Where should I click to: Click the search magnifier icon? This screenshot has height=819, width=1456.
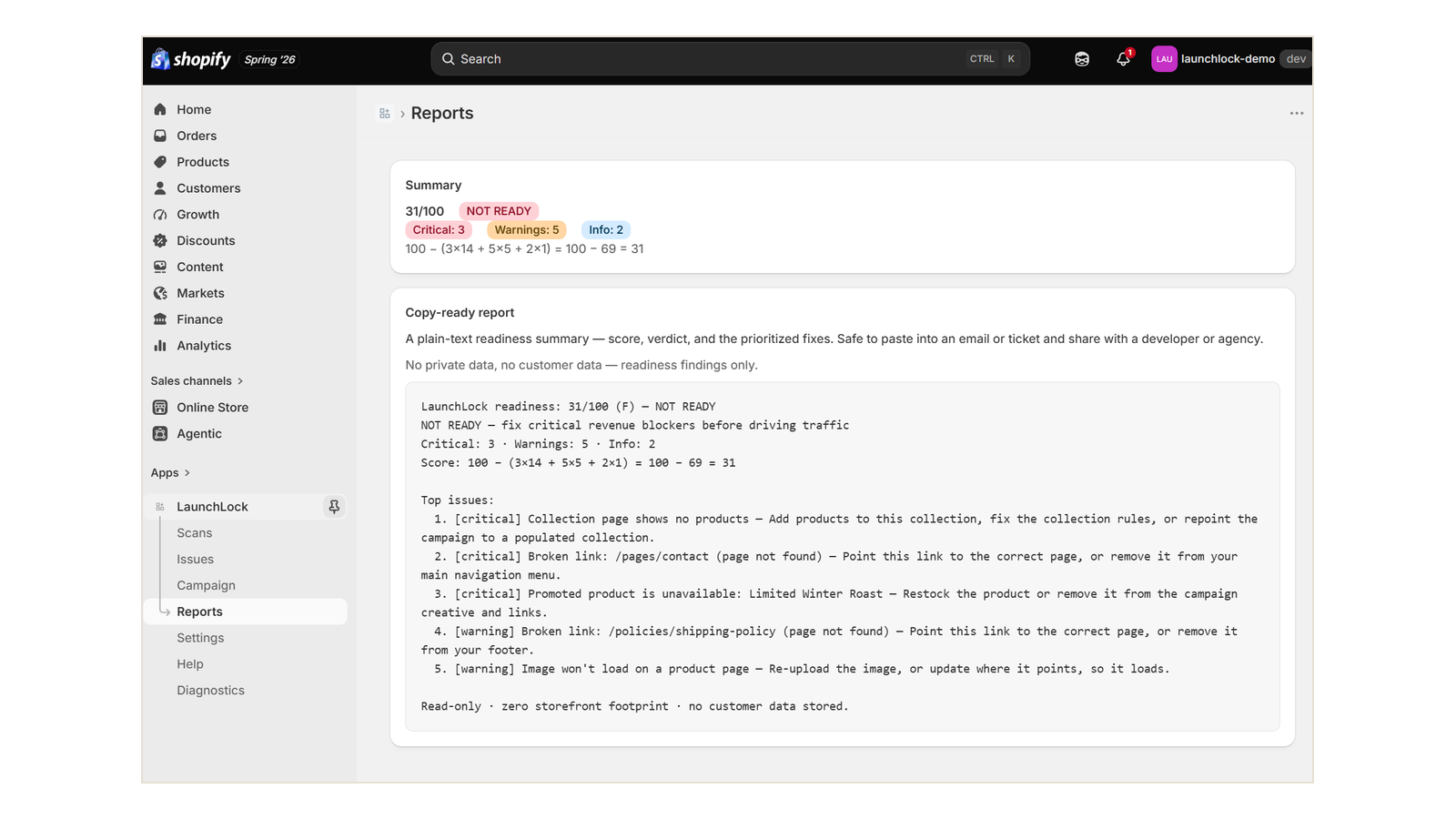(x=449, y=59)
